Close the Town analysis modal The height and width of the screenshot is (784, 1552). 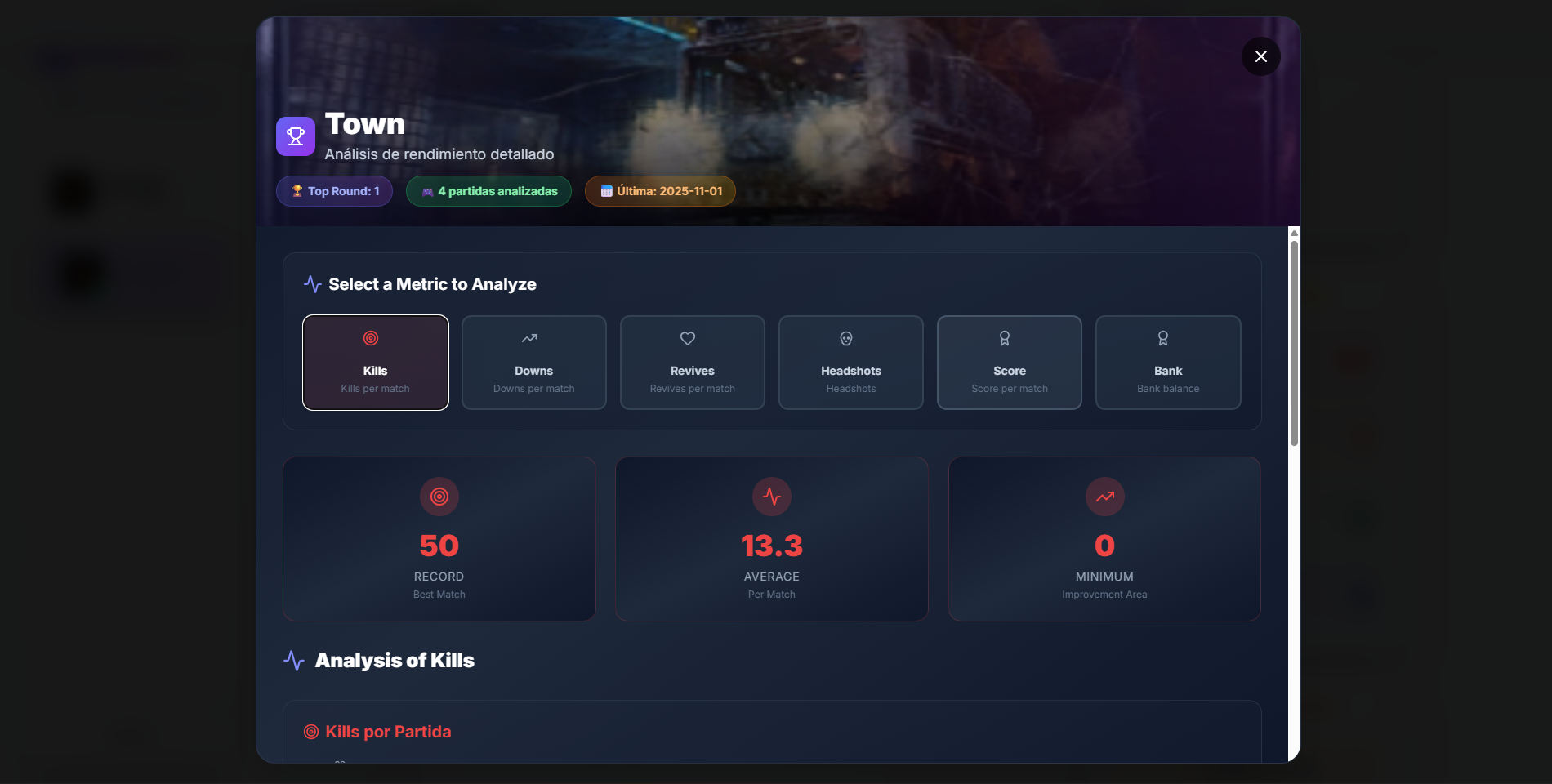click(x=1260, y=56)
